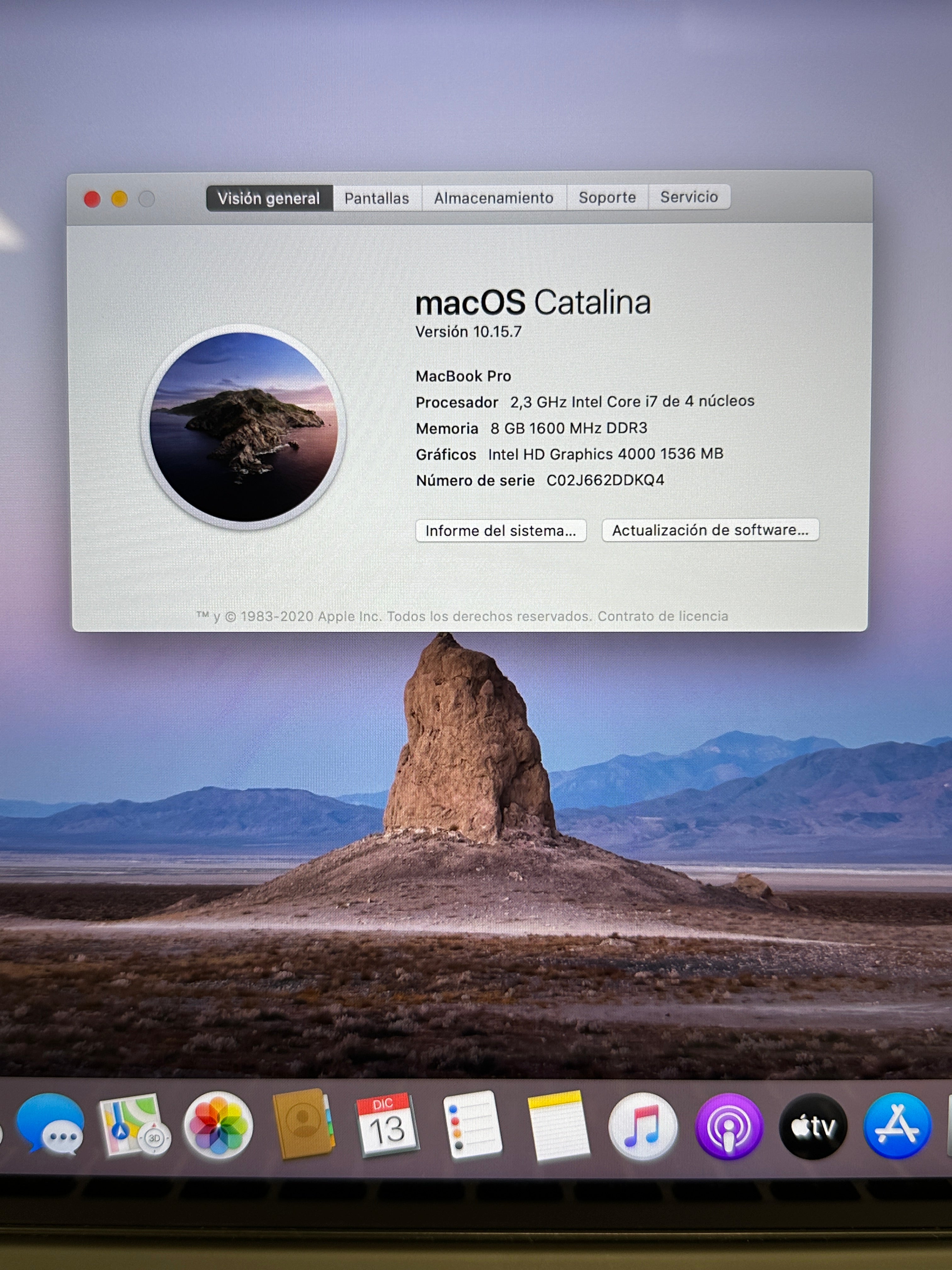This screenshot has height=1270, width=952.
Task: Open Informe del sistema
Action: (x=501, y=530)
